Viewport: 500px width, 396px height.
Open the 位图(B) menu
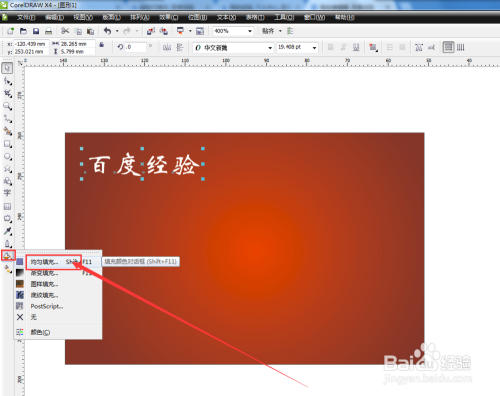click(197, 17)
